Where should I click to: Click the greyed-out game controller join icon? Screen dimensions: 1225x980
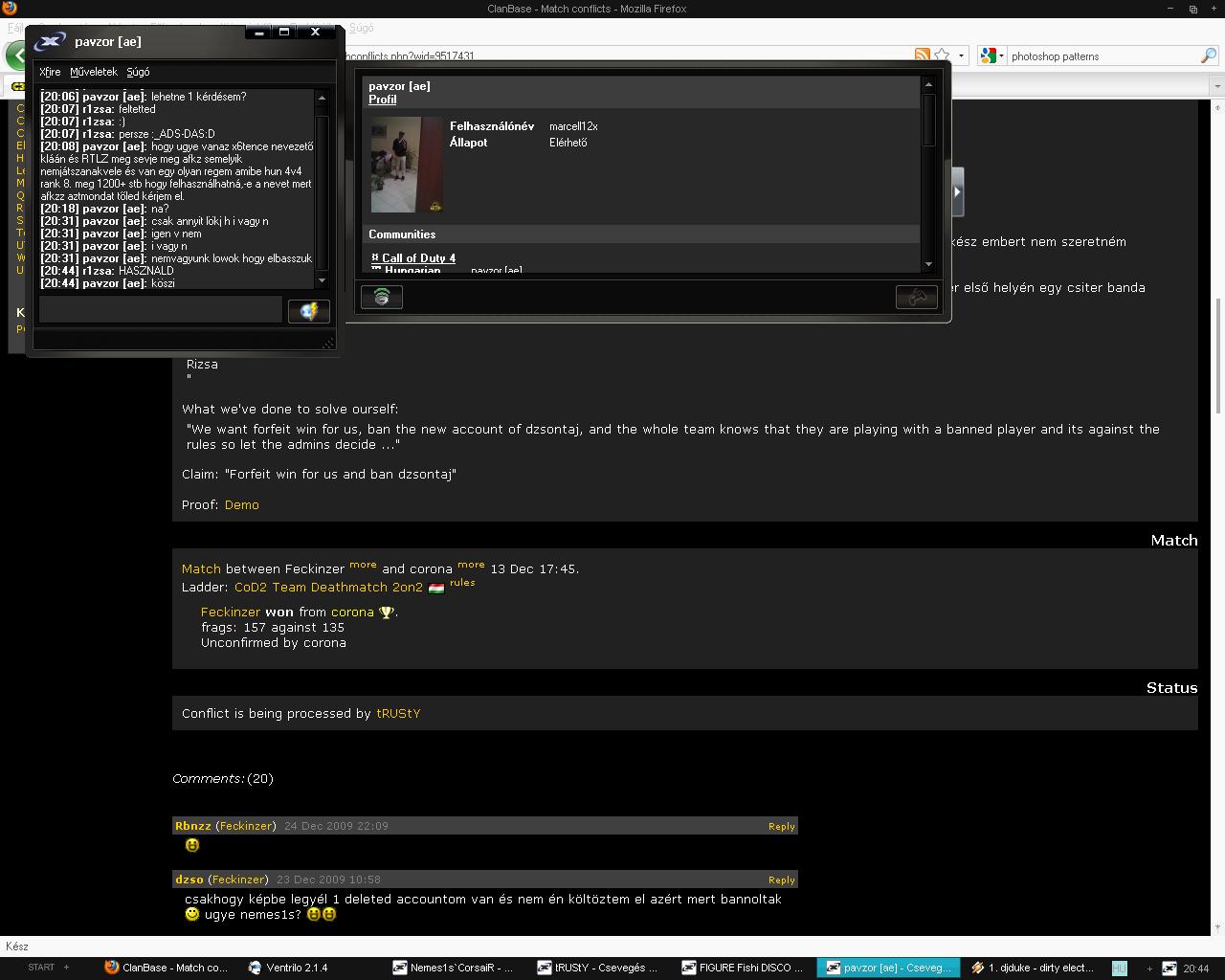click(x=916, y=297)
